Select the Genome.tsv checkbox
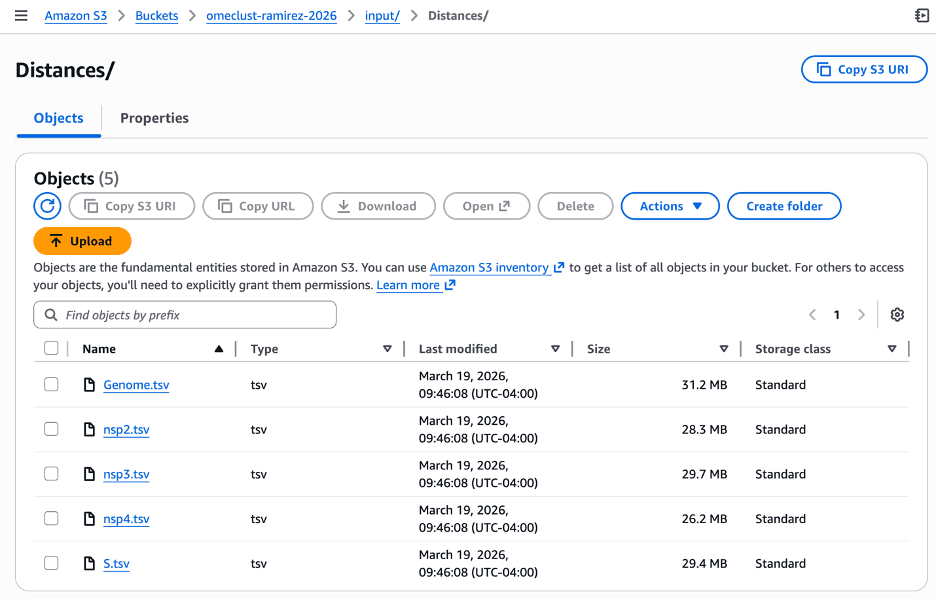936x600 pixels. (x=51, y=385)
